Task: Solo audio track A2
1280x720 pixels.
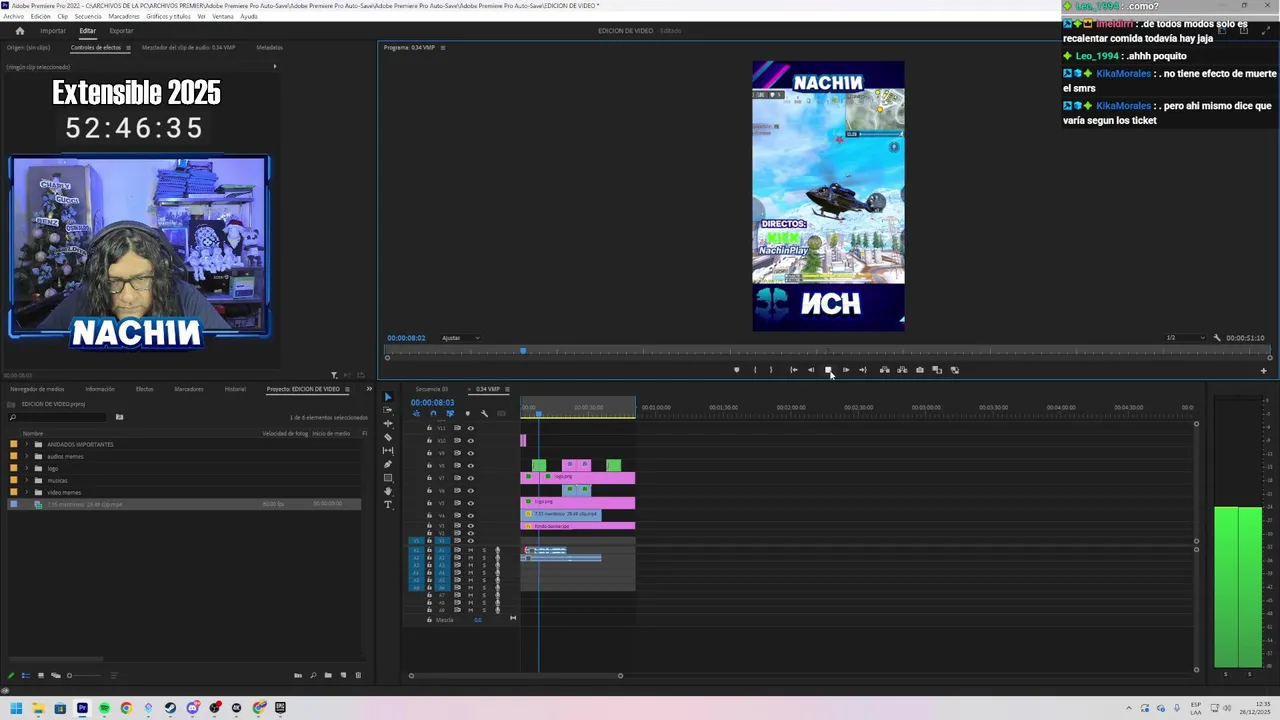Action: click(484, 558)
